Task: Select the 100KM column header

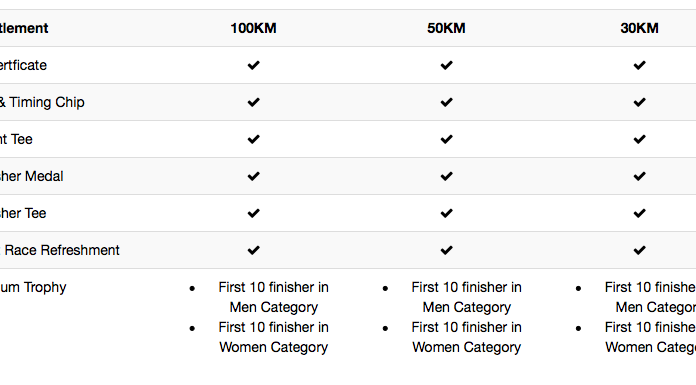Action: tap(253, 28)
